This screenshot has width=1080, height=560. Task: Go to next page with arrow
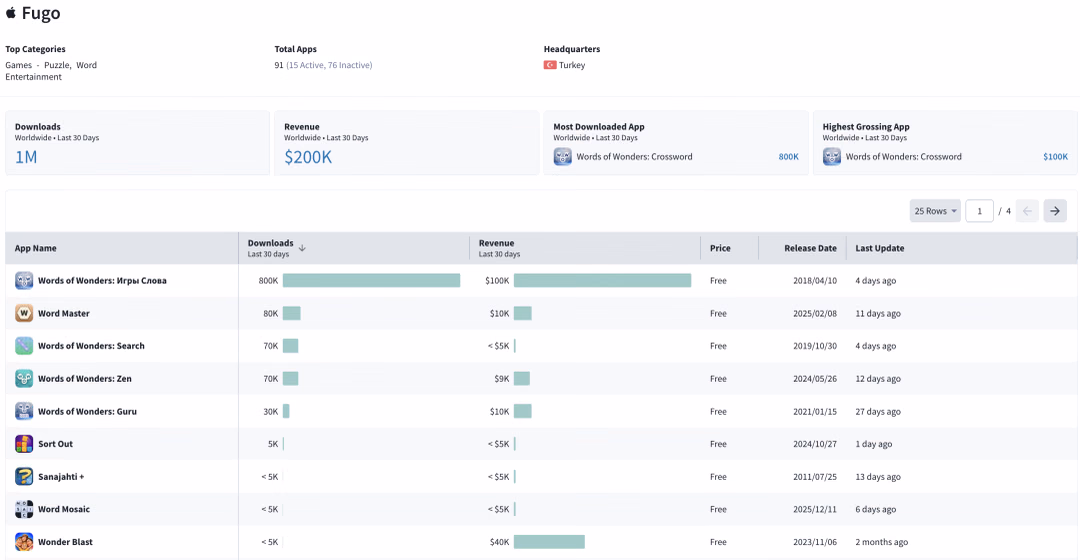(1055, 211)
